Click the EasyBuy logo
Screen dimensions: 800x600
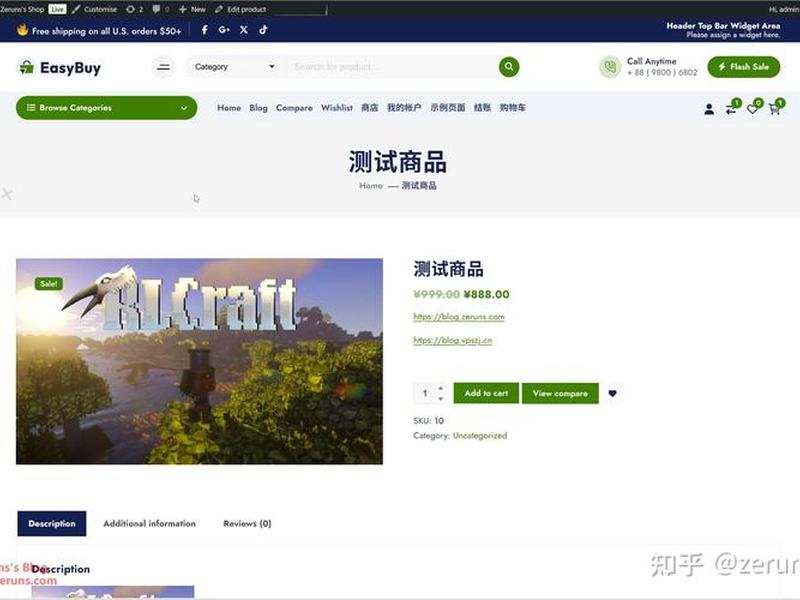point(60,67)
